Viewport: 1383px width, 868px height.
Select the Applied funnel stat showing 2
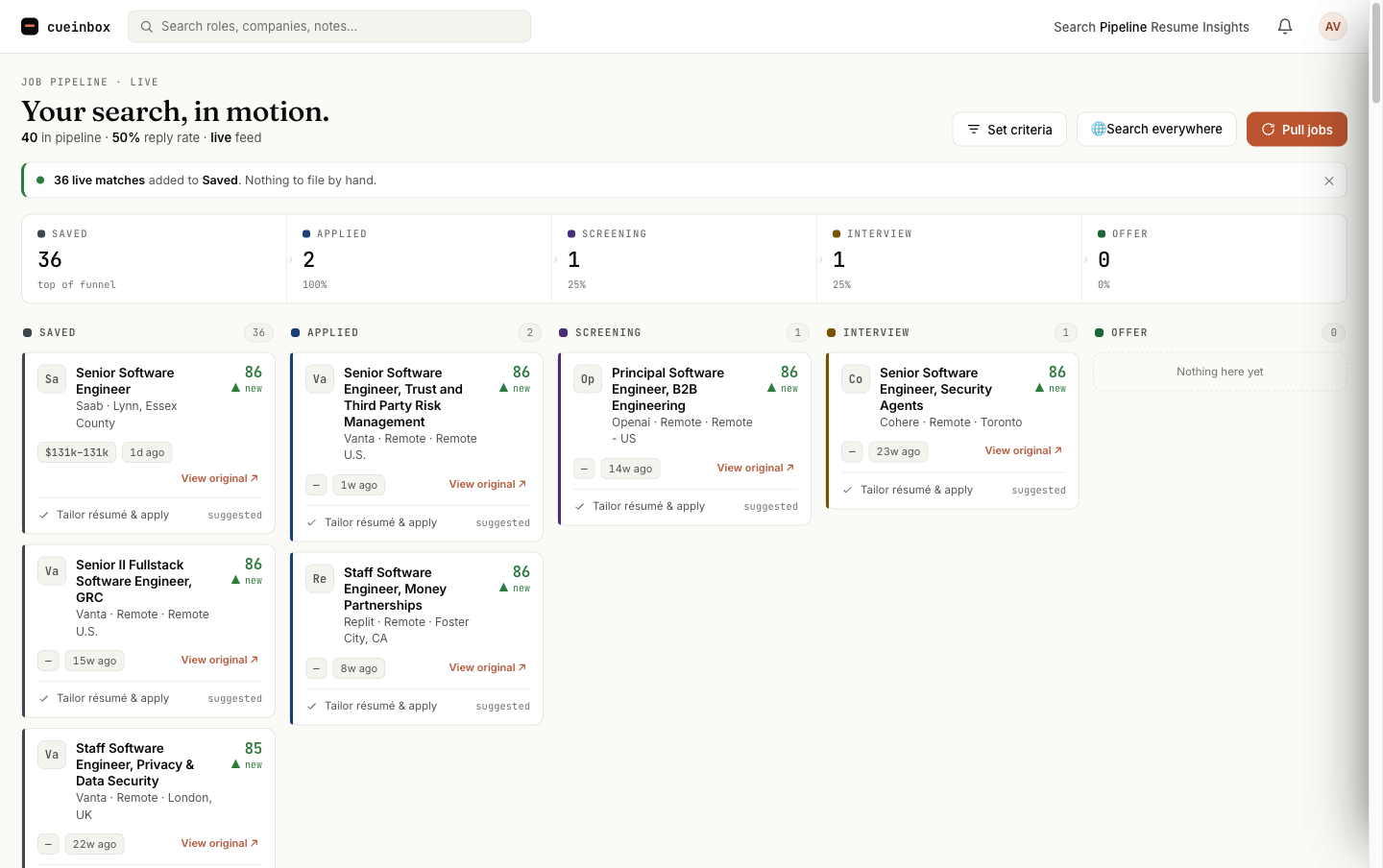point(420,259)
